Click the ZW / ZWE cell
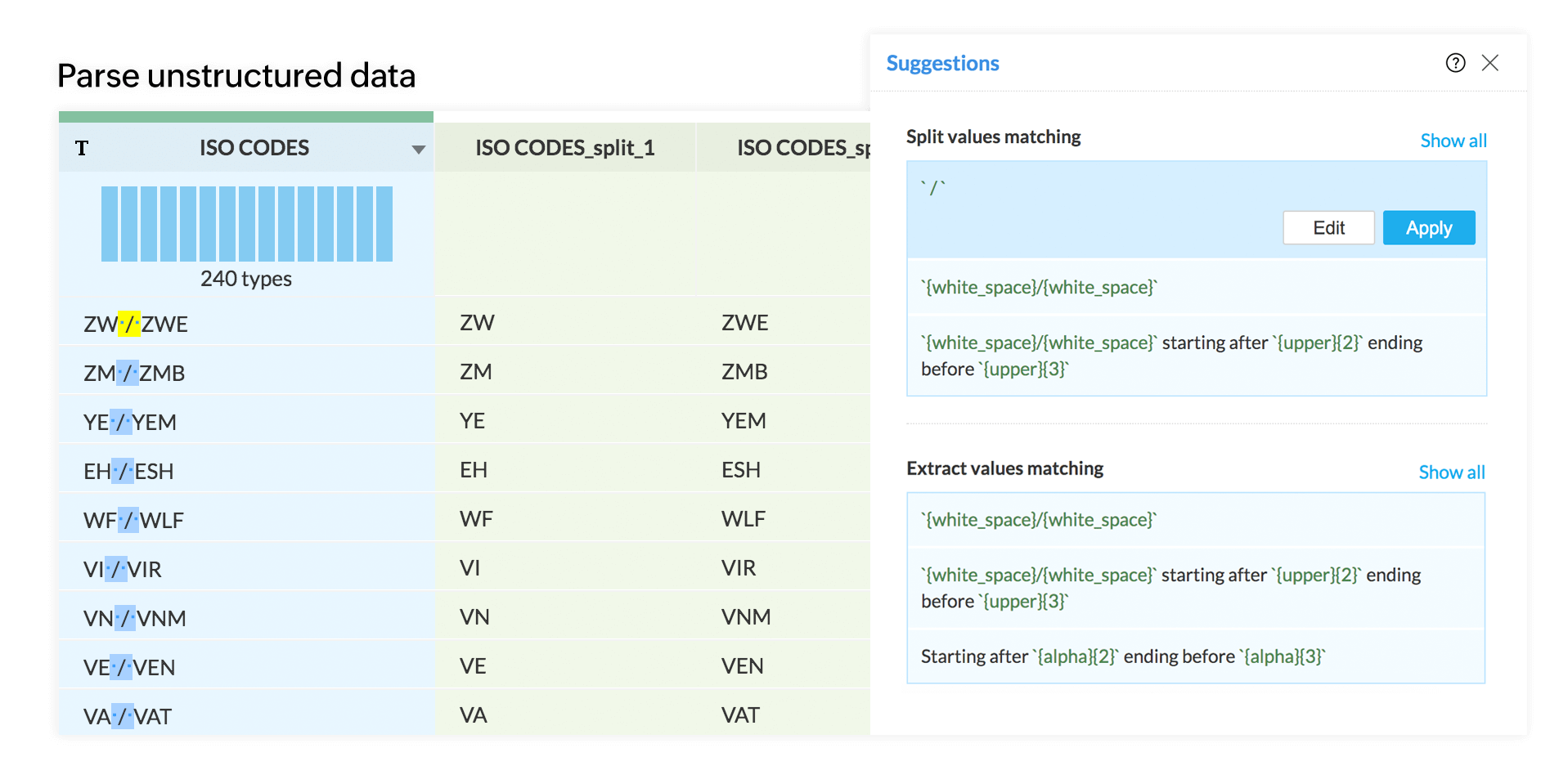This screenshot has width=1568, height=766. (x=136, y=325)
